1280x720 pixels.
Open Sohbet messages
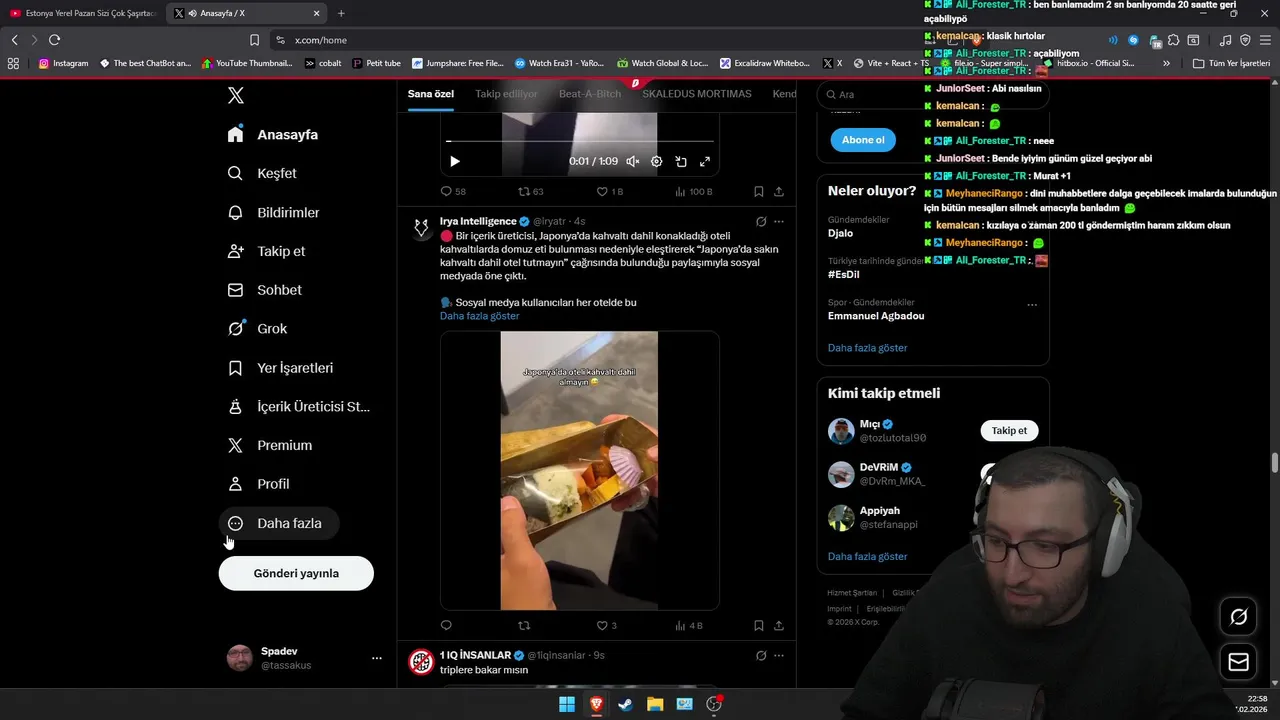point(264,290)
